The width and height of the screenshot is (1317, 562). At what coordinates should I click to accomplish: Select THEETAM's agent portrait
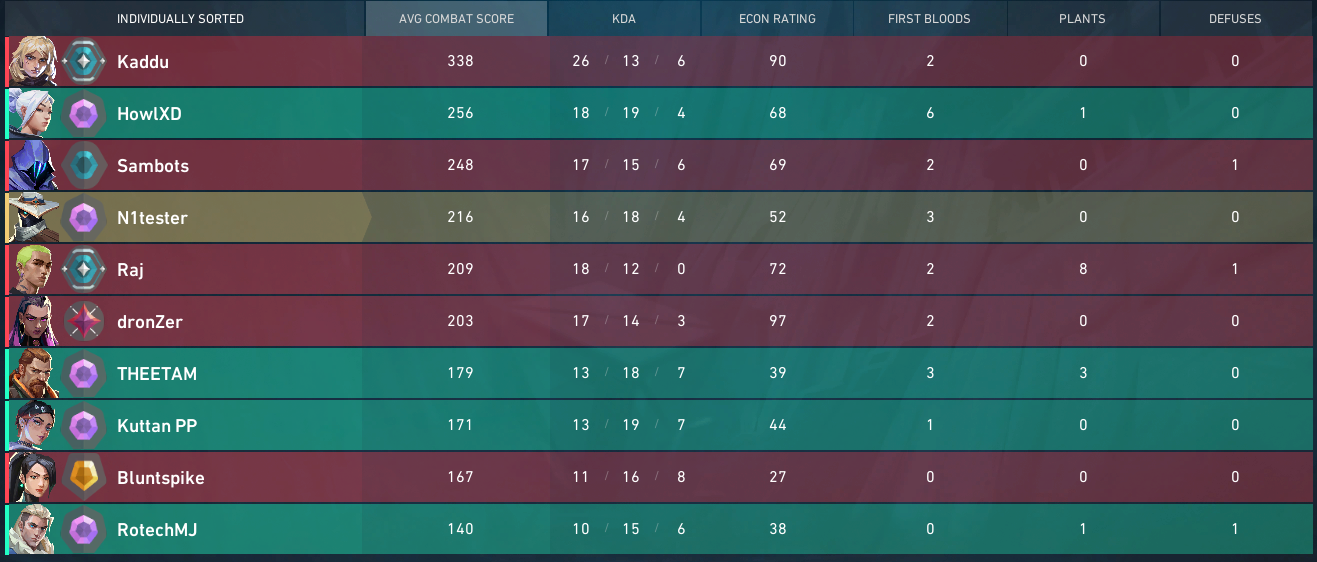(x=33, y=373)
